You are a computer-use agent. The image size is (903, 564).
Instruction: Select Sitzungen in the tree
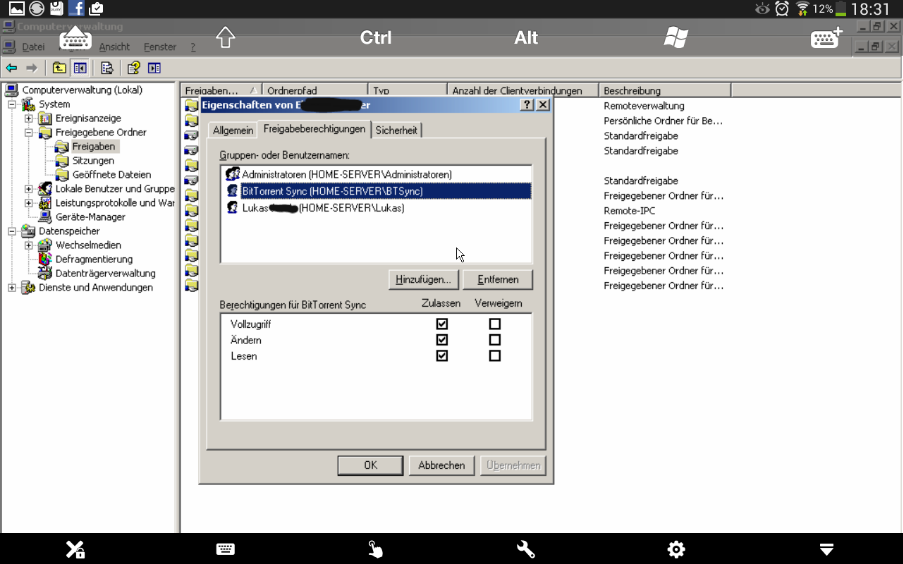click(x=93, y=161)
